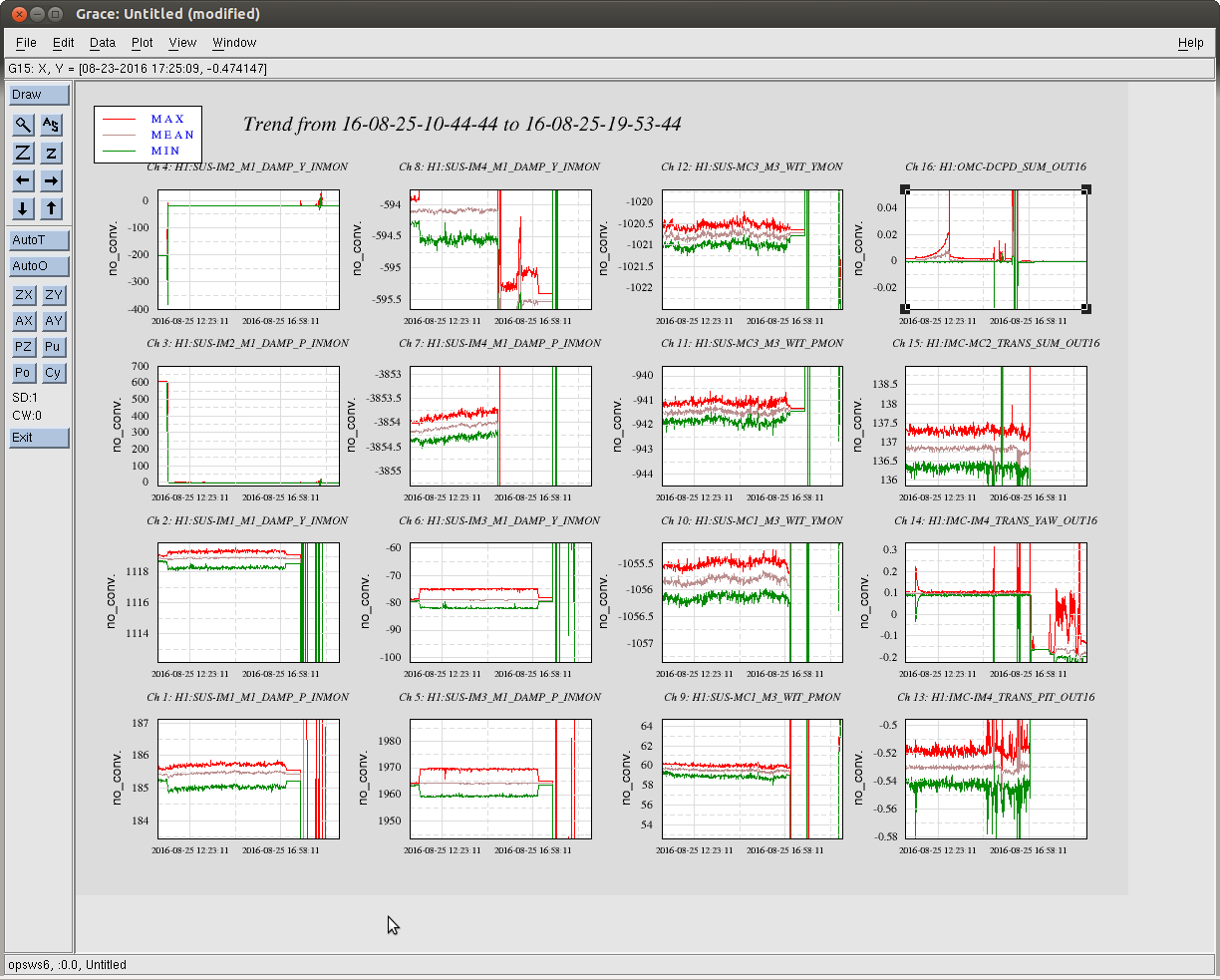Image resolution: width=1220 pixels, height=980 pixels.
Task: Click the AutoO button
Action: (40, 266)
